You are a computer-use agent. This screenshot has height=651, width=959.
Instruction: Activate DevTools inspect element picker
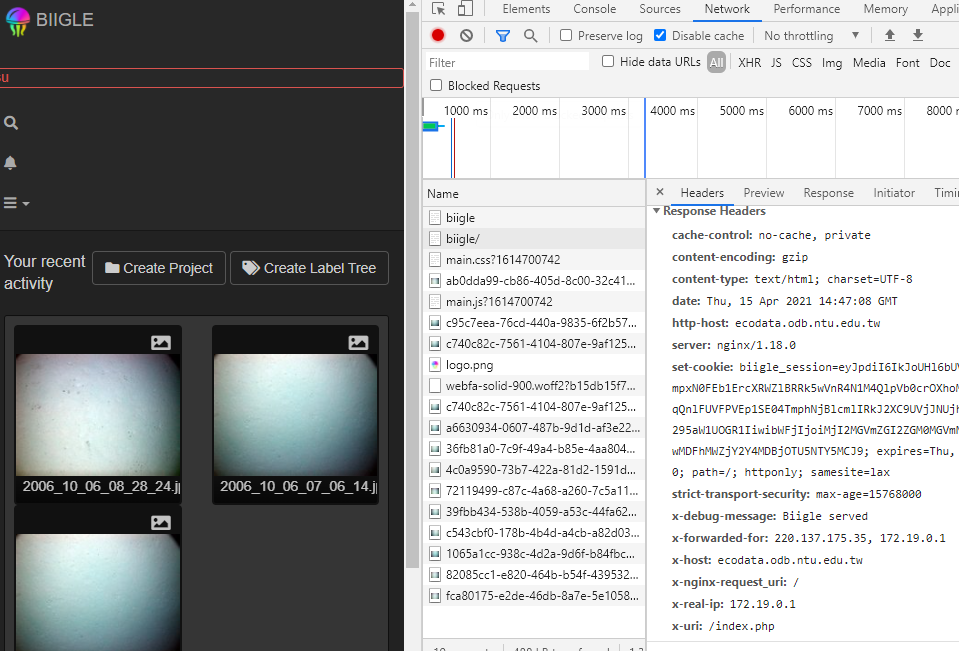[439, 9]
